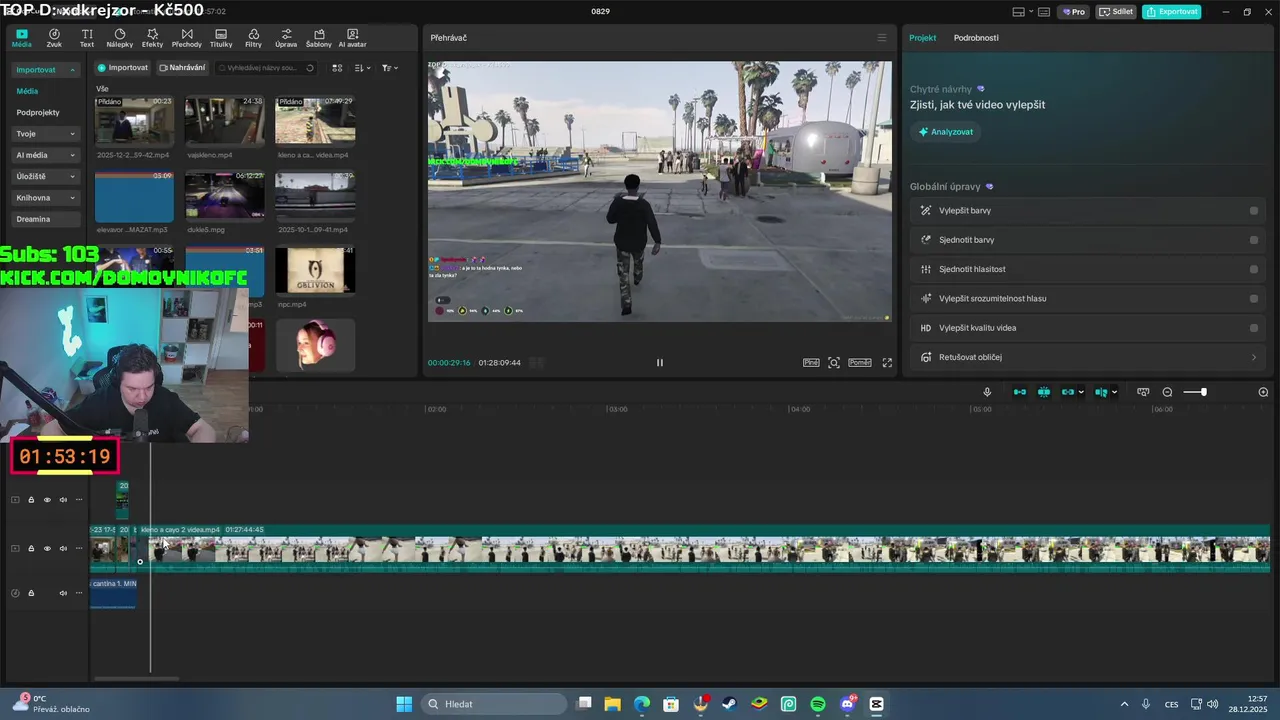Click the zoom in timeline magnifier icon

tap(1263, 392)
